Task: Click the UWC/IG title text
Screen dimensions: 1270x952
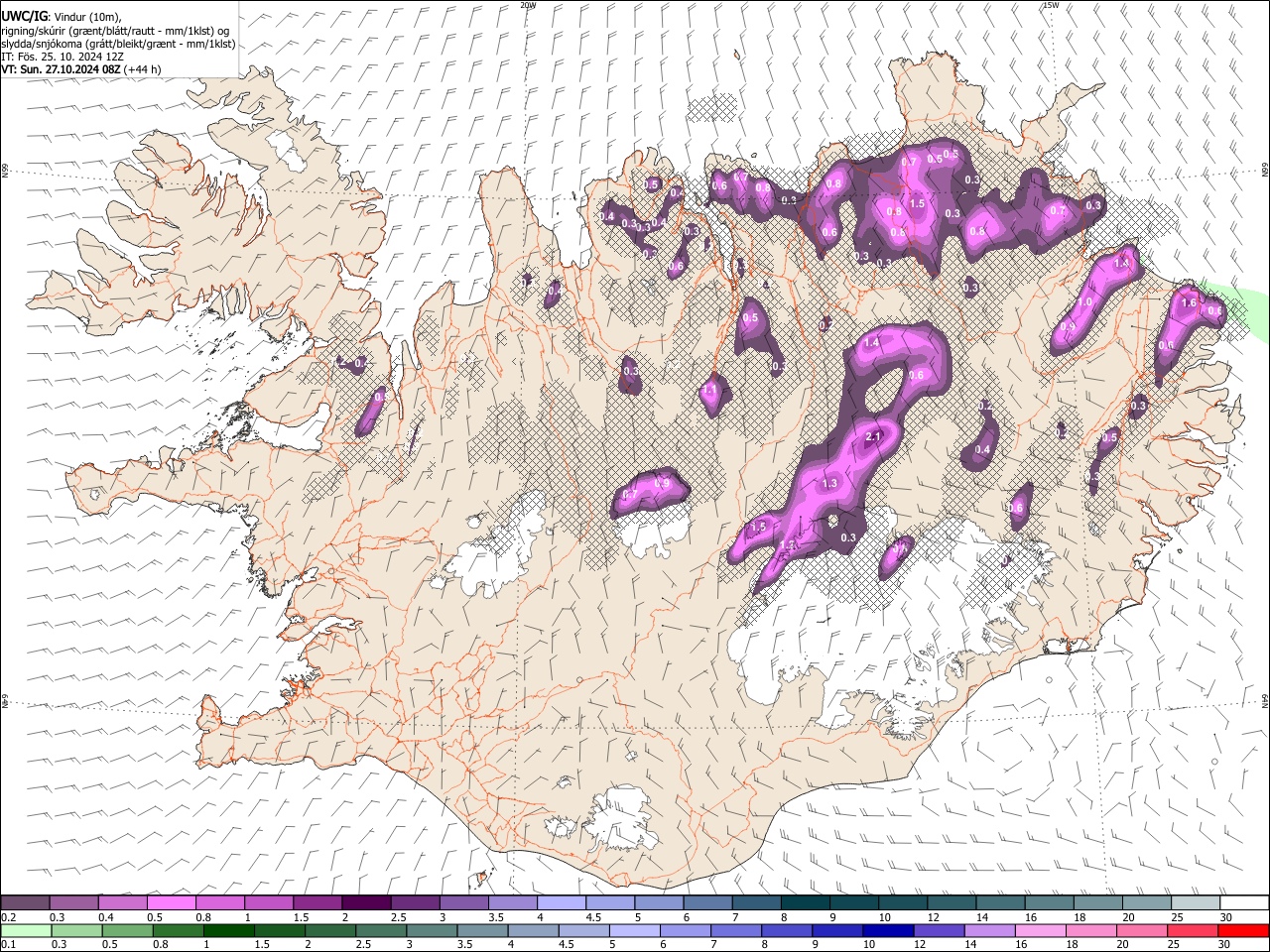Action: (24, 16)
